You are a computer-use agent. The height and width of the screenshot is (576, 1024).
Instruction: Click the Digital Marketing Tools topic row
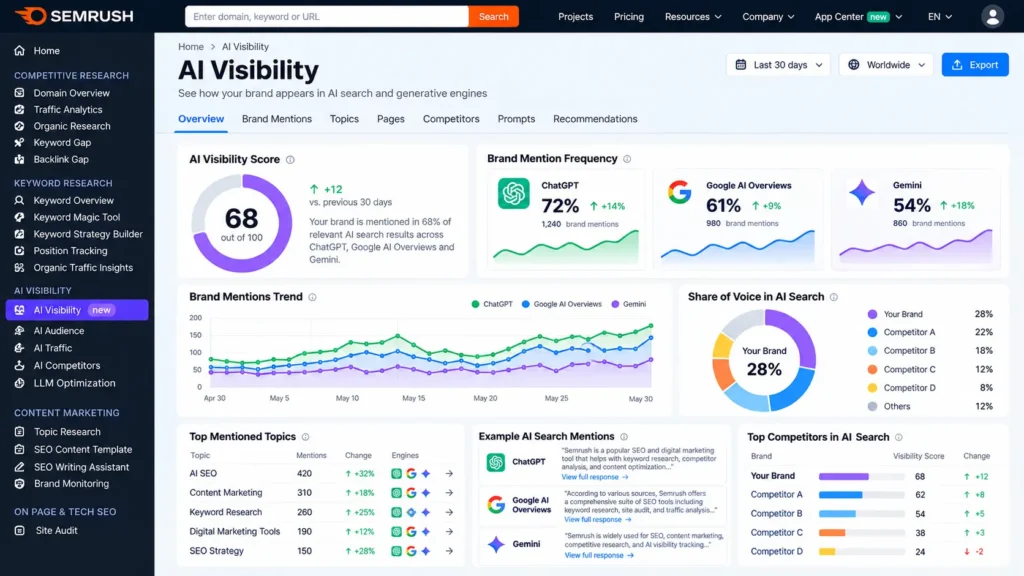click(321, 532)
